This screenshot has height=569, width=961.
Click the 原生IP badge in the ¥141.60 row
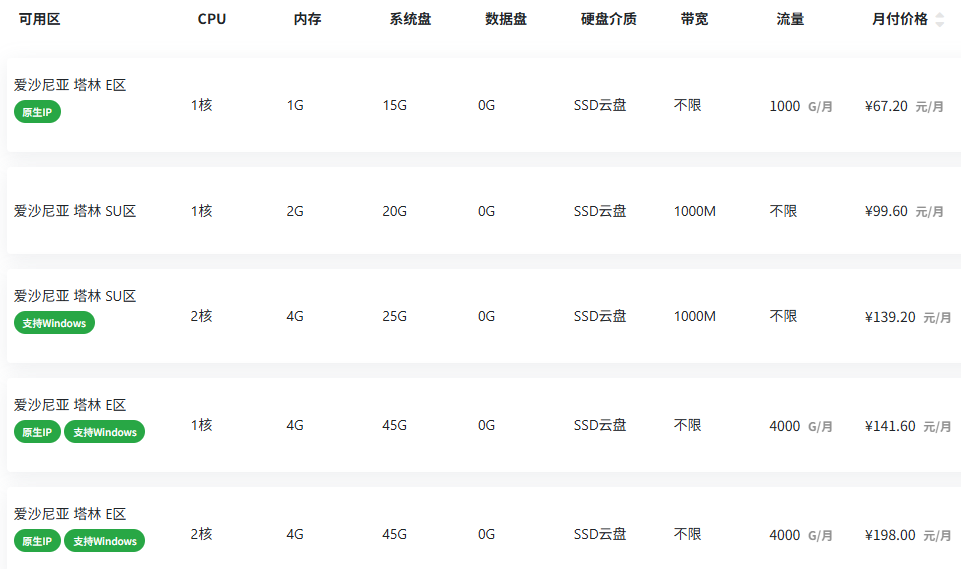click(37, 432)
